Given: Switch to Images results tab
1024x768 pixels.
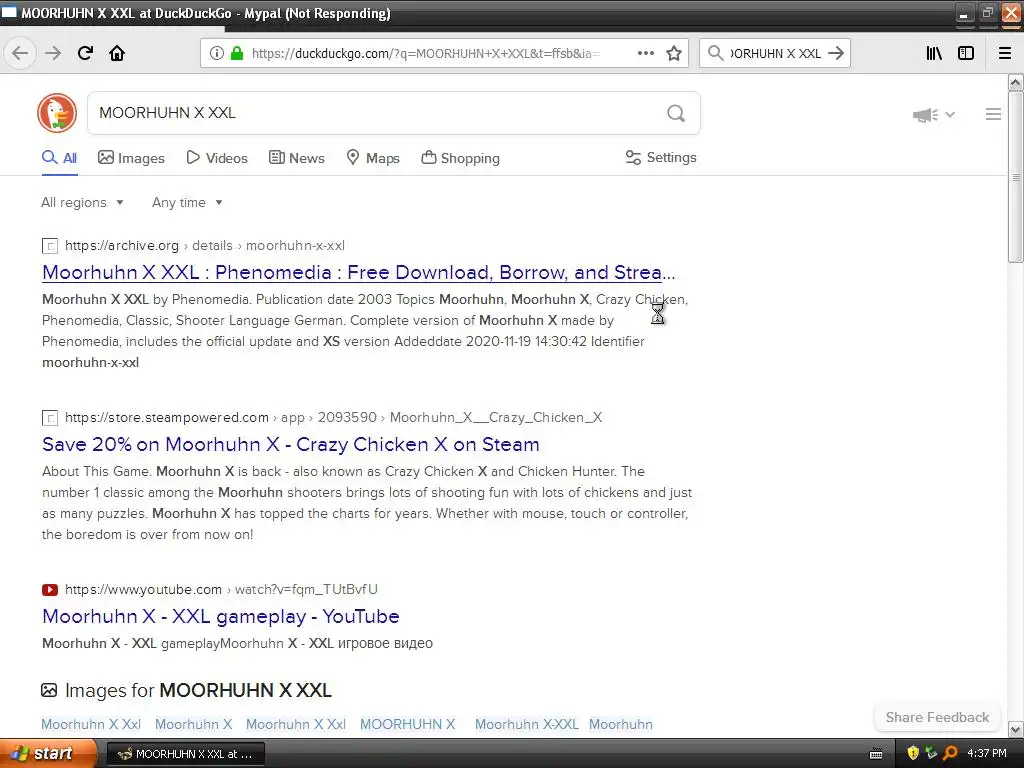Looking at the screenshot, I should [x=131, y=158].
